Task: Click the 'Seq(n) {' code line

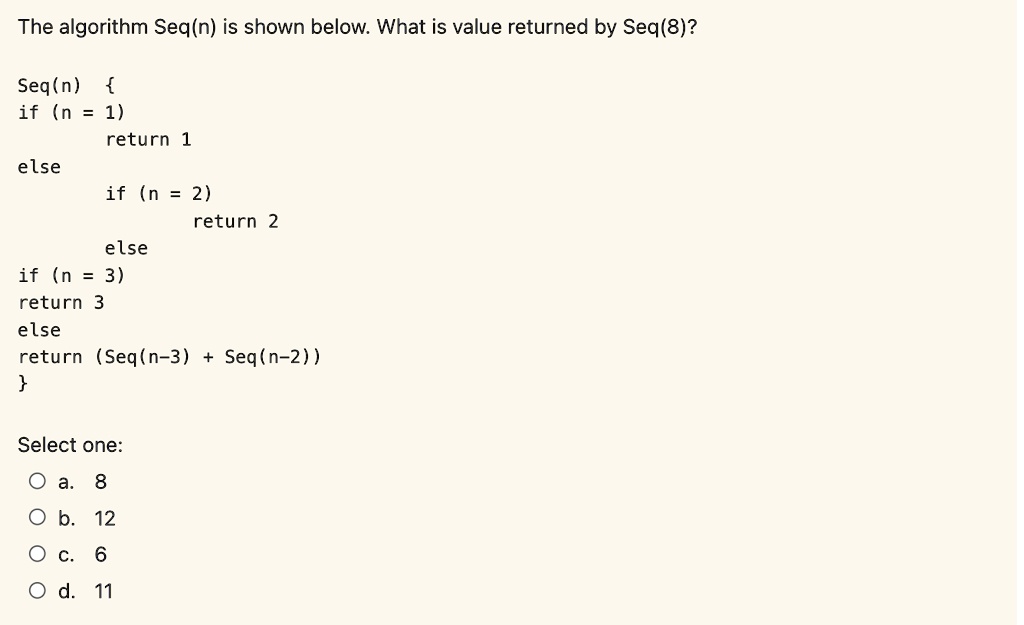Action: coord(67,86)
